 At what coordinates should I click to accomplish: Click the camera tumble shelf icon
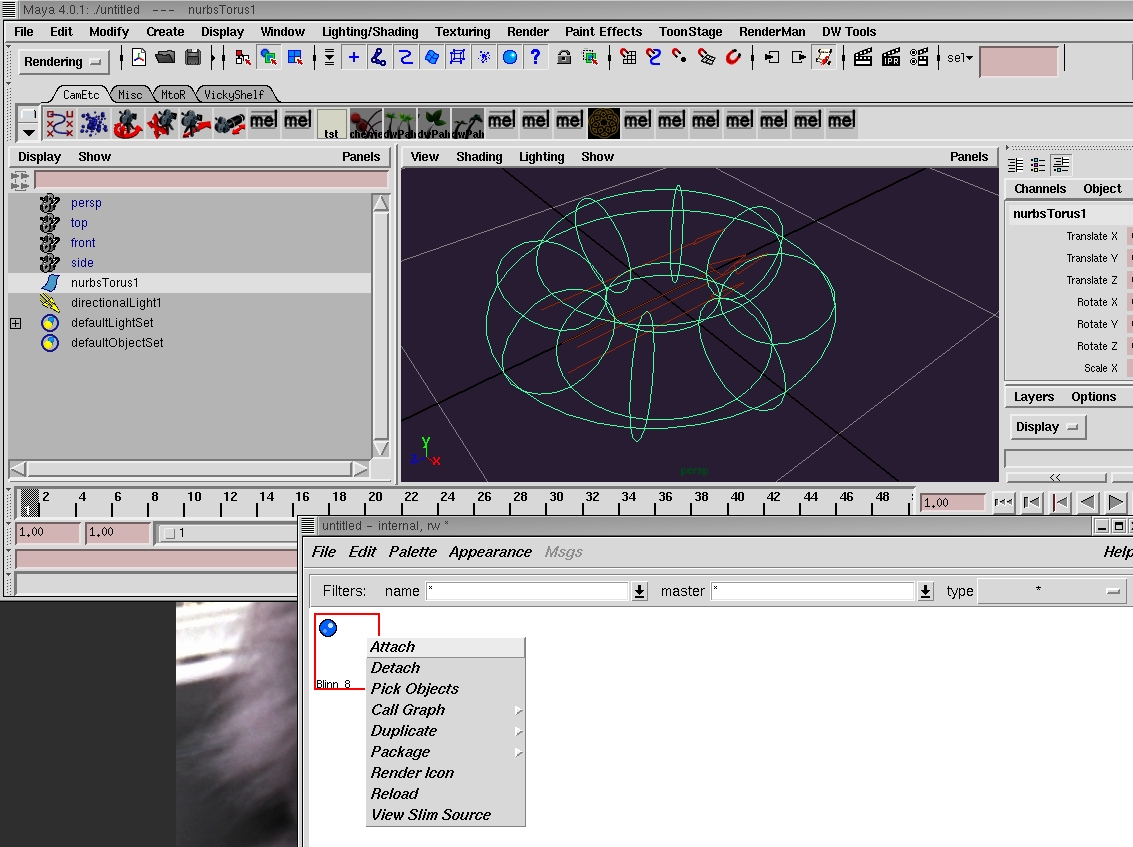[128, 124]
